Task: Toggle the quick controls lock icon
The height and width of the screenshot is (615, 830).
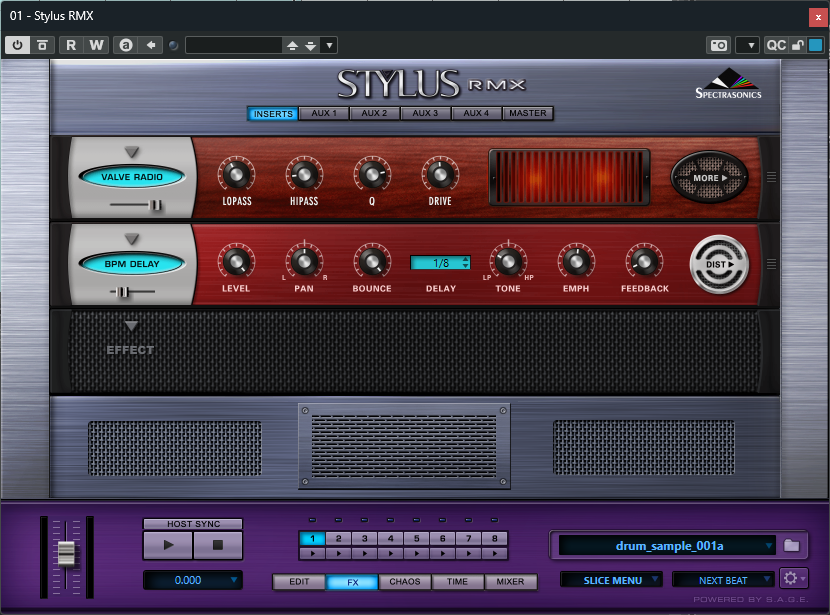Action: point(798,45)
